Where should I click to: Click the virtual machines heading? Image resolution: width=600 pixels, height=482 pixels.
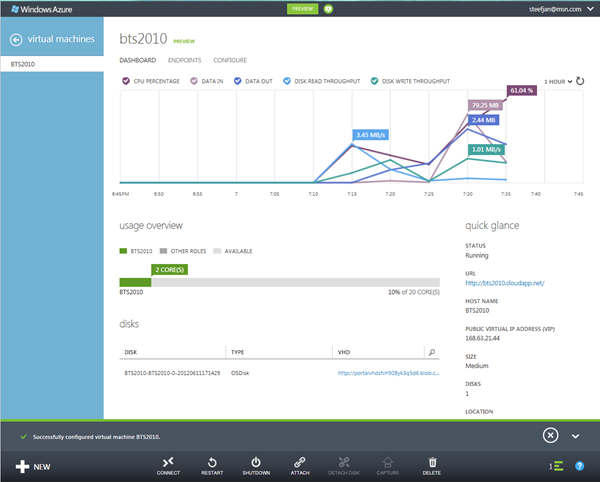coord(61,39)
